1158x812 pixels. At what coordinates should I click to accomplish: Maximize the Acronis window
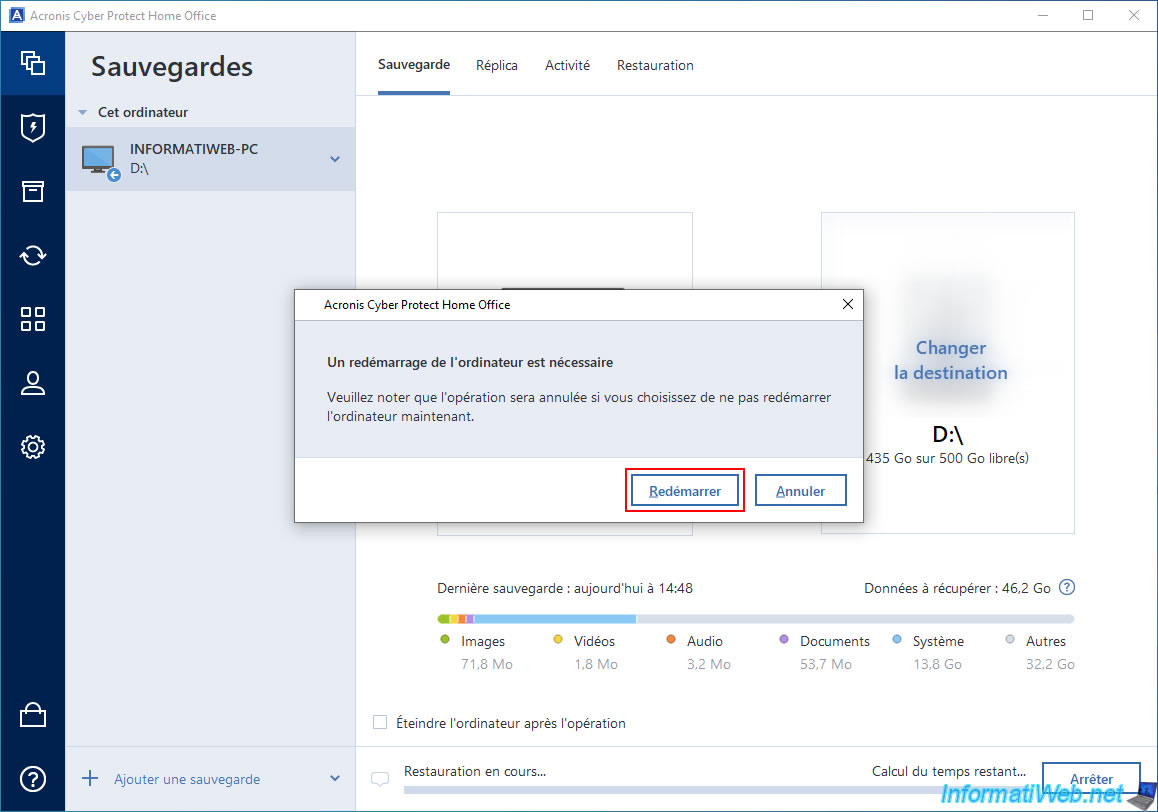1088,15
